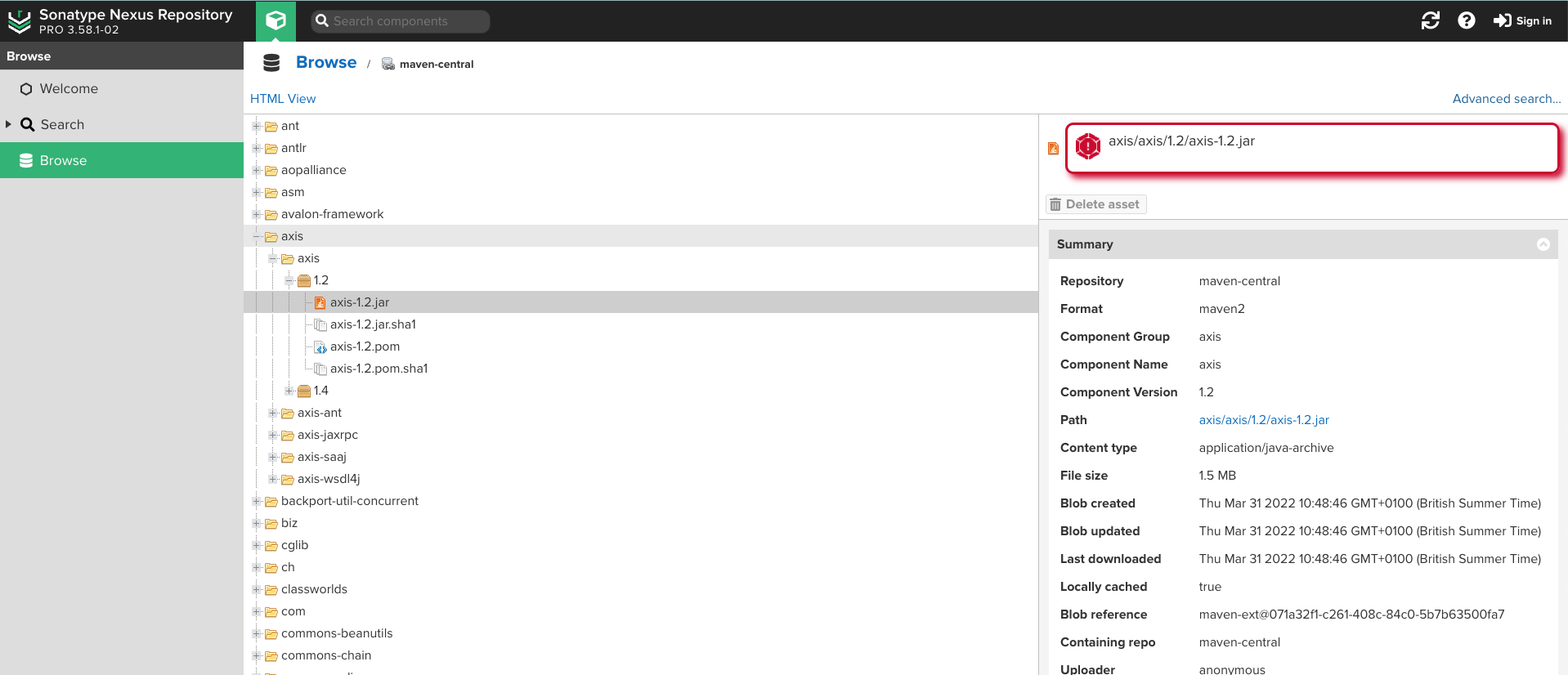Select the axis-wsdl4j folder

[329, 479]
